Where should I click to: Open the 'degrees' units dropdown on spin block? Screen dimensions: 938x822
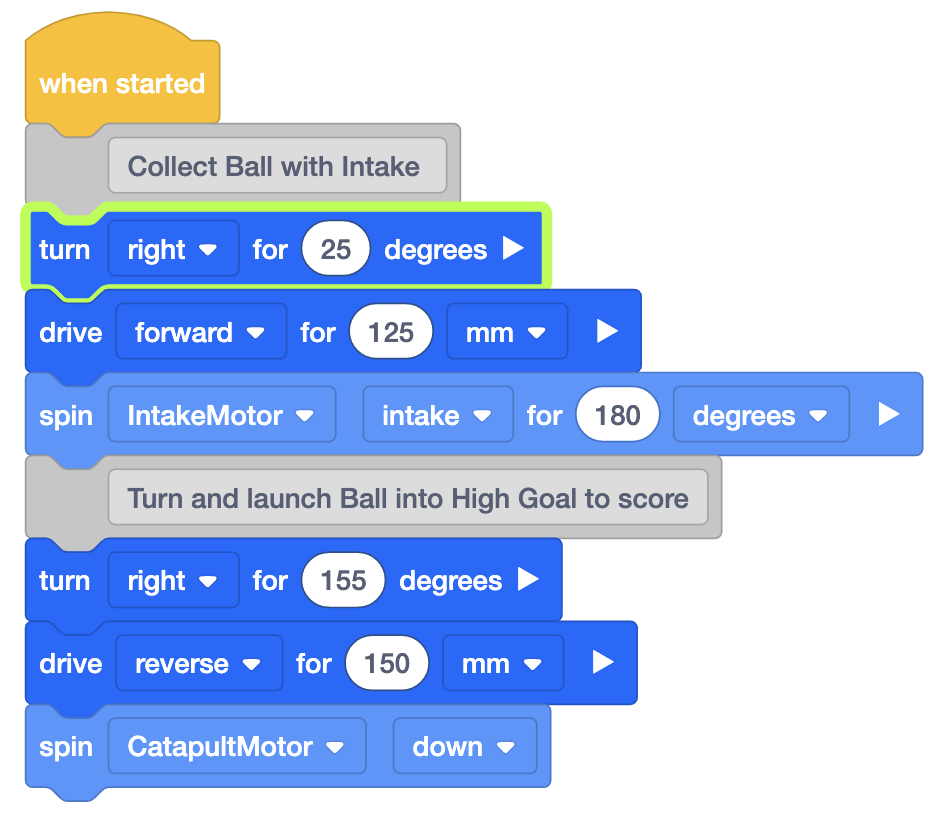click(760, 413)
